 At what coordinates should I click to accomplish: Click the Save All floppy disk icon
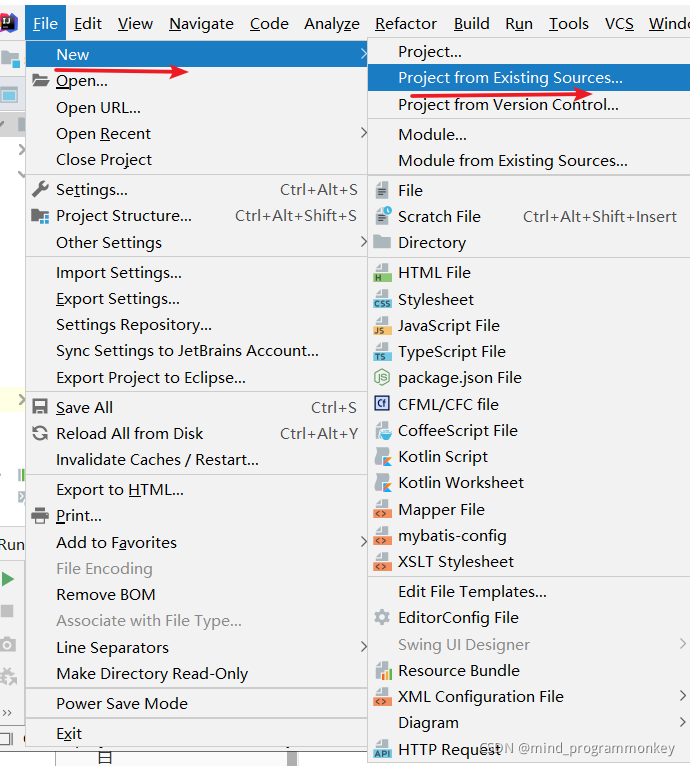40,407
